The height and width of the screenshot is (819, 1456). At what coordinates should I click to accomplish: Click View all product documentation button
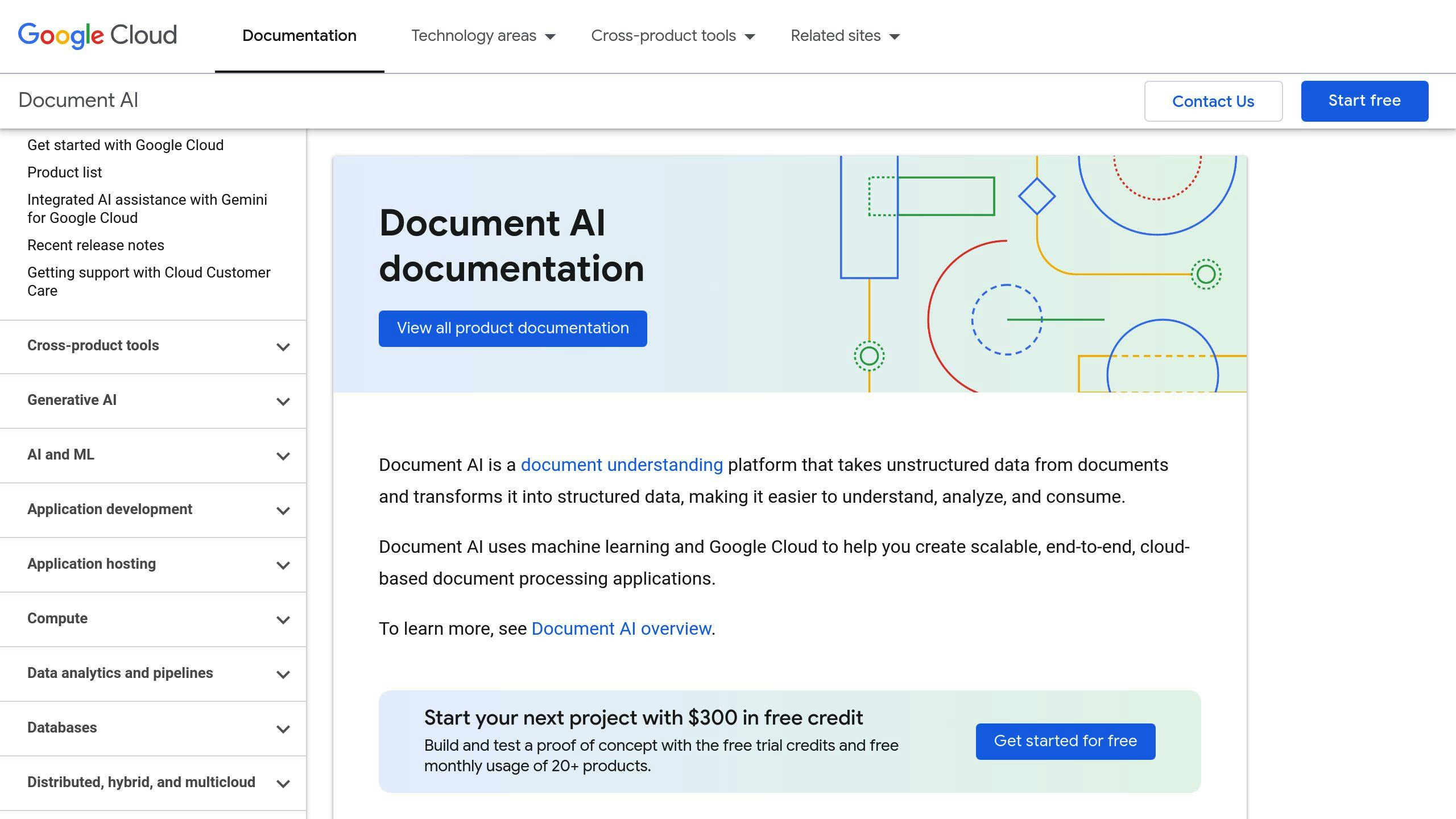click(512, 329)
